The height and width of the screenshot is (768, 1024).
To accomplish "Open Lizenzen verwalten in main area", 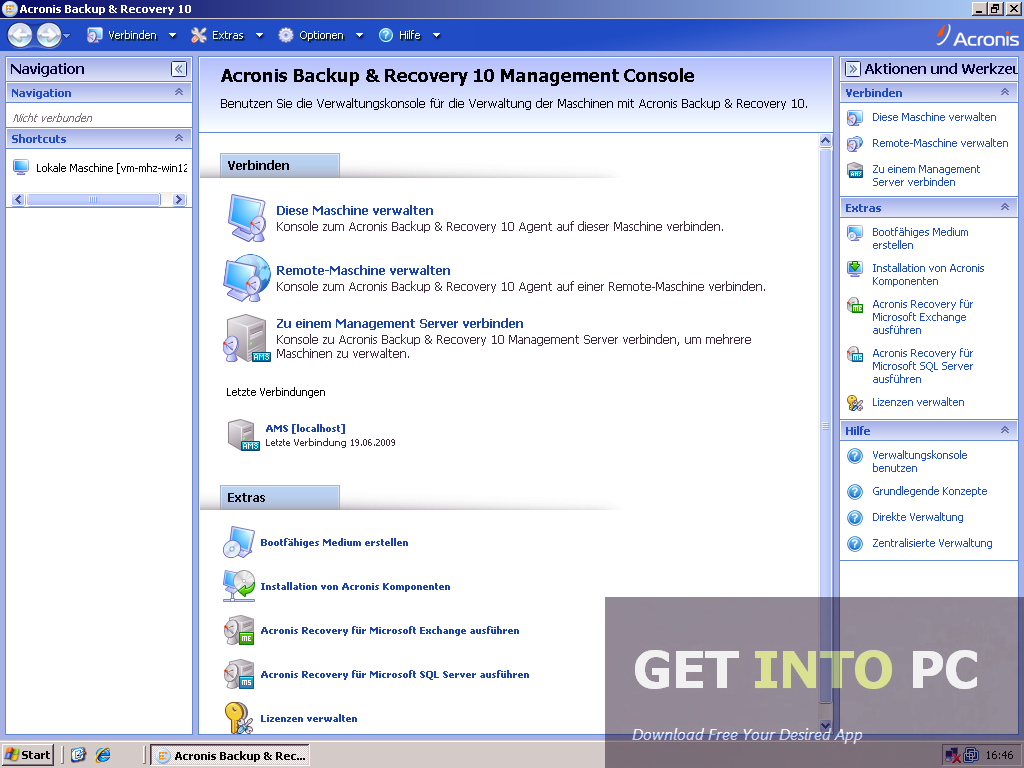I will point(309,718).
